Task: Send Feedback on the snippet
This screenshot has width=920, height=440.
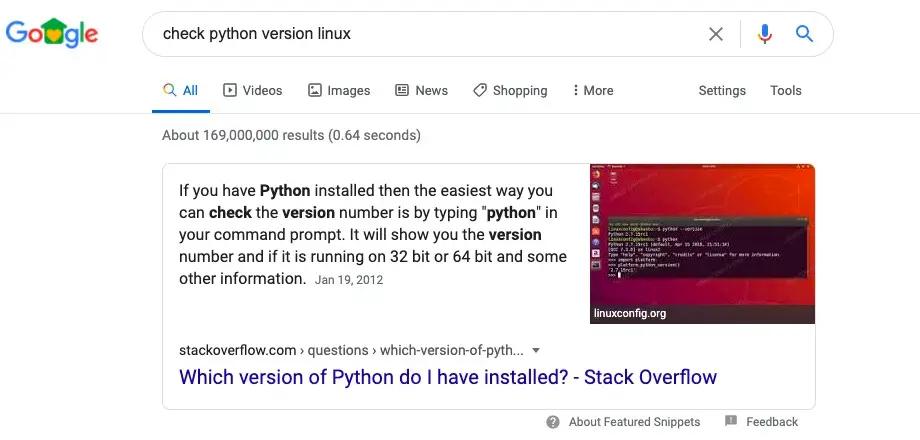Action: coord(772,422)
